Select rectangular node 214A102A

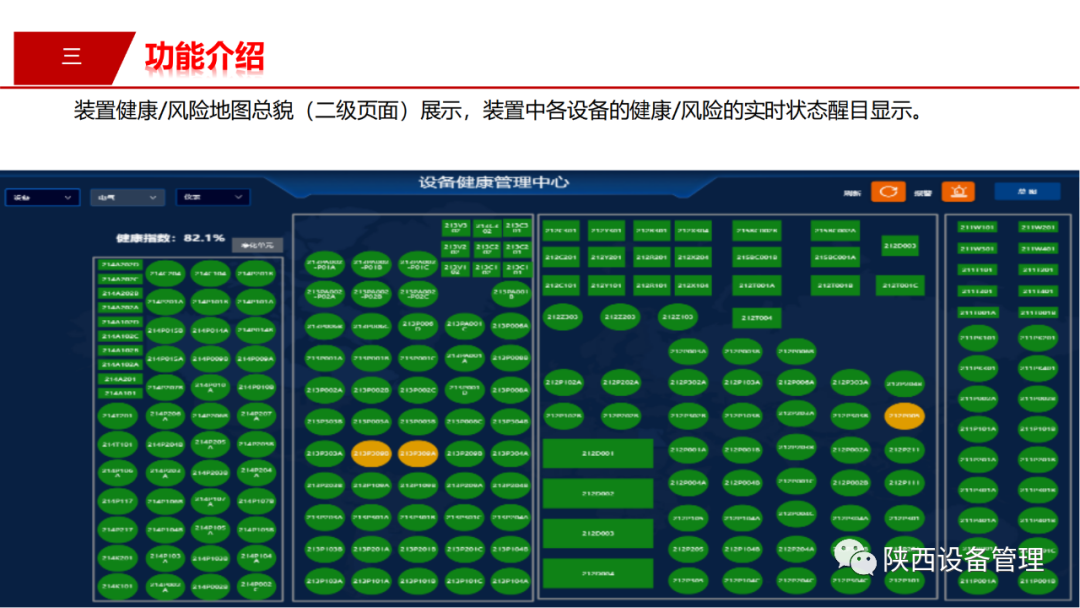coord(121,364)
